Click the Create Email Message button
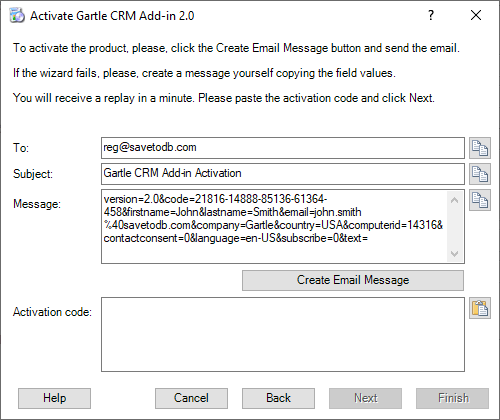 click(x=353, y=280)
